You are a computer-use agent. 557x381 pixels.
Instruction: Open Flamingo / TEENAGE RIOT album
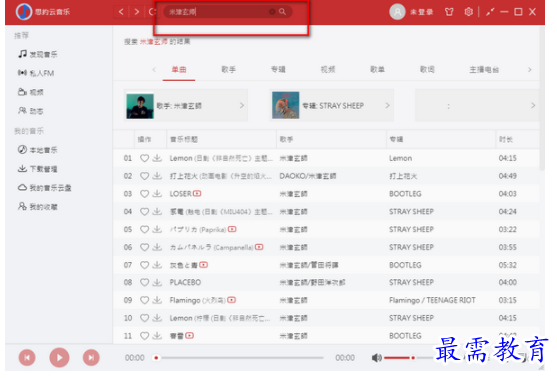[432, 300]
